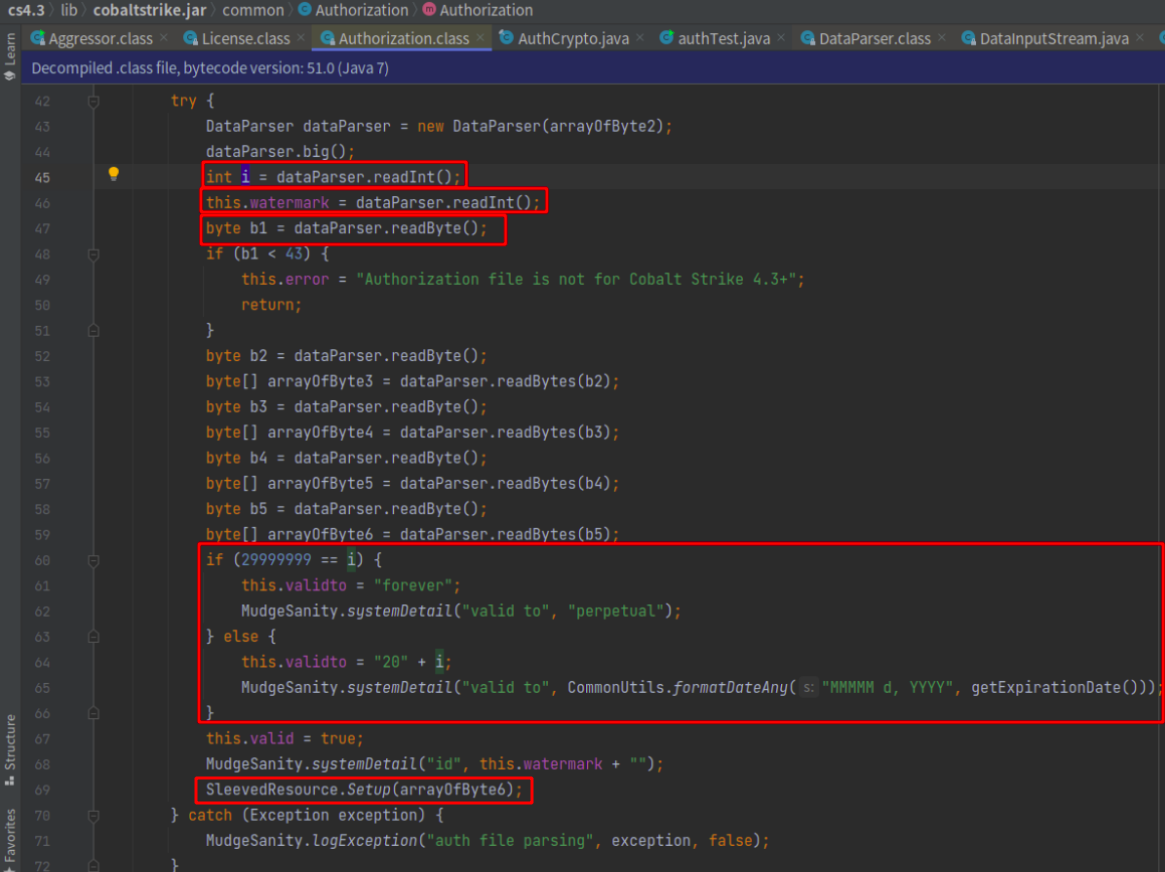Click the "forever" string literal
1165x872 pixels.
413,585
